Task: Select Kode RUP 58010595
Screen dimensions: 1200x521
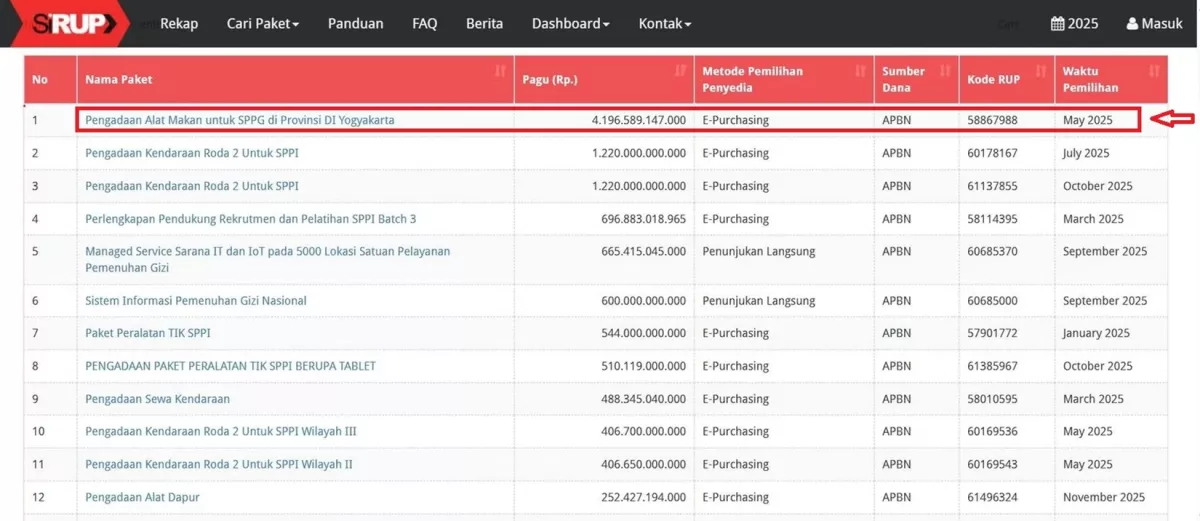Action: (992, 399)
